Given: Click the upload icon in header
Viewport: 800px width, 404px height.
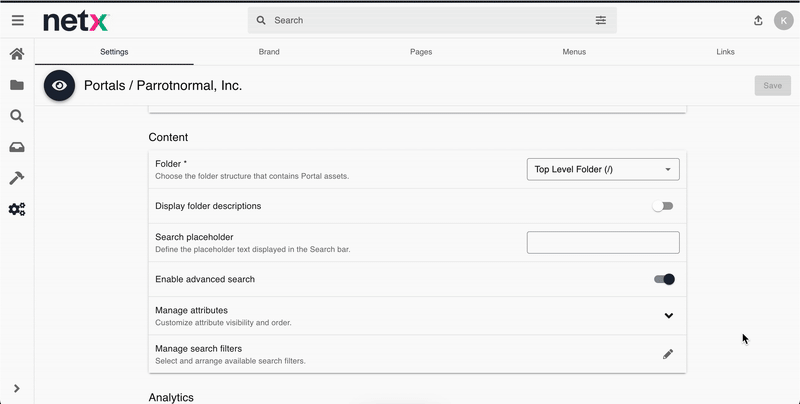Looking at the screenshot, I should pyautogui.click(x=758, y=20).
